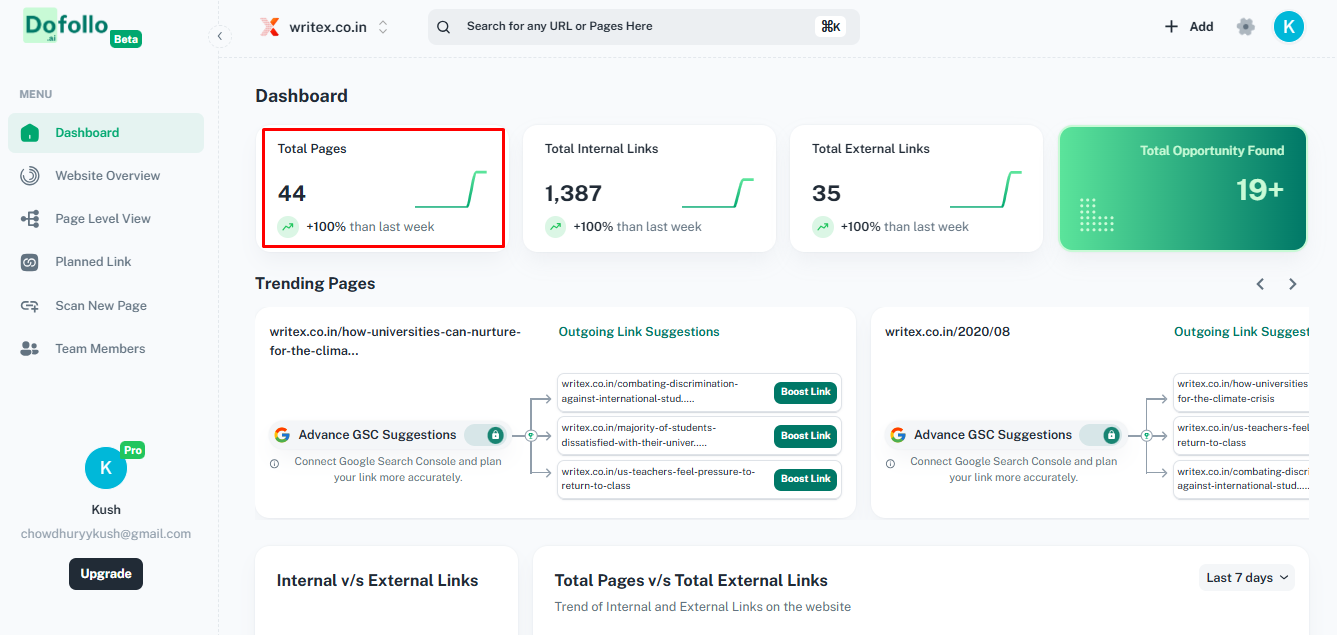Click the Scan New Page link-plus icon
This screenshot has width=1337, height=635.
point(30,306)
